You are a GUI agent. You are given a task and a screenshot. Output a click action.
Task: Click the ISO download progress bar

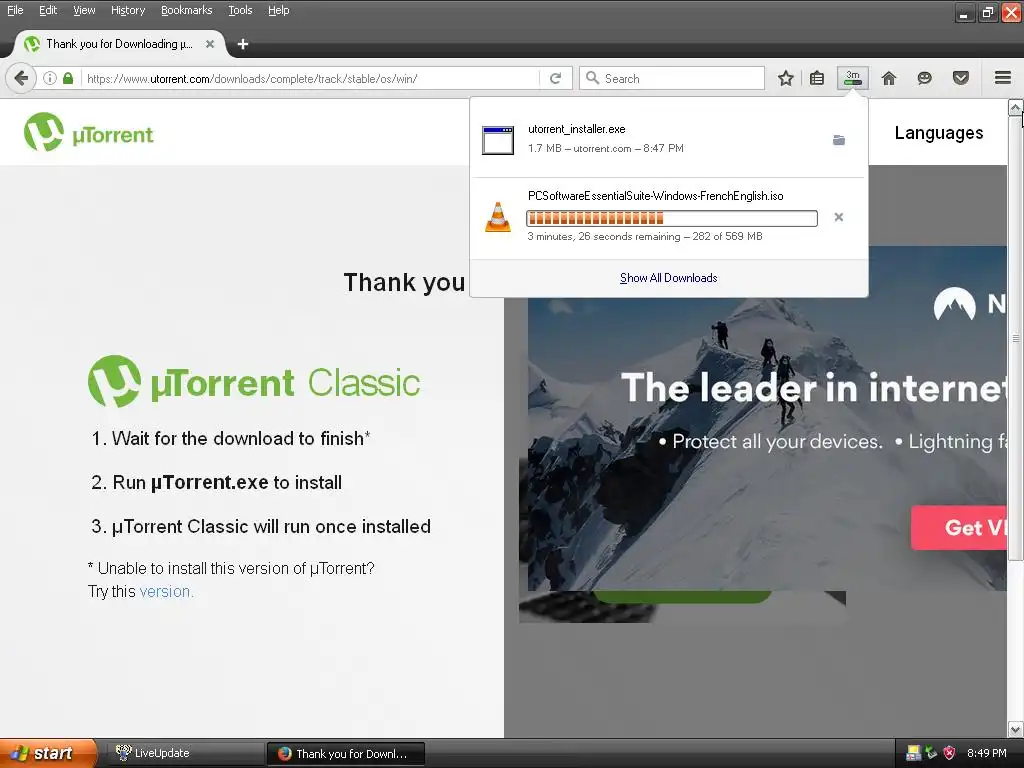[x=671, y=218]
